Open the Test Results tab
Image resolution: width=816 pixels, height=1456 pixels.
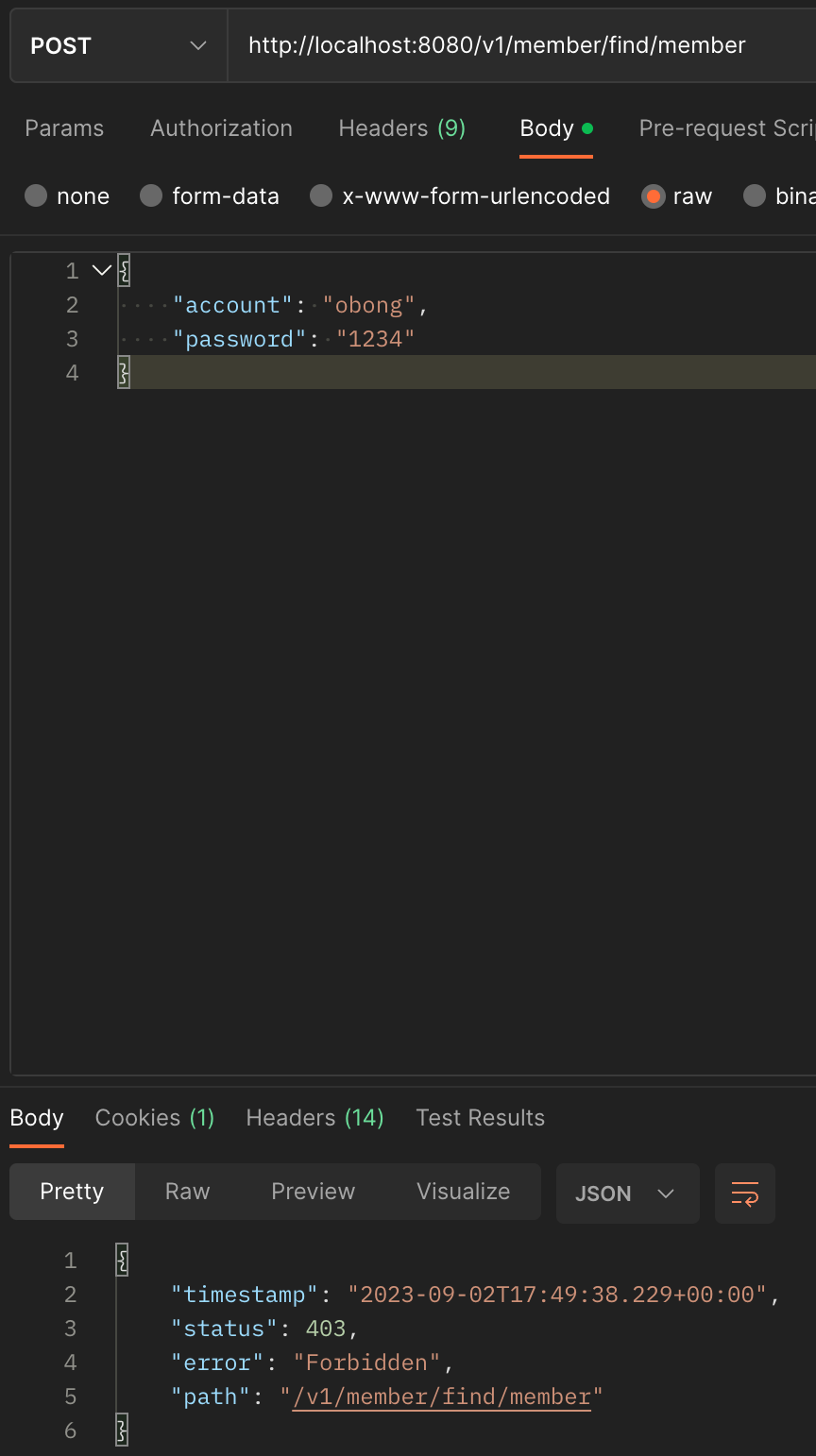coord(480,1118)
